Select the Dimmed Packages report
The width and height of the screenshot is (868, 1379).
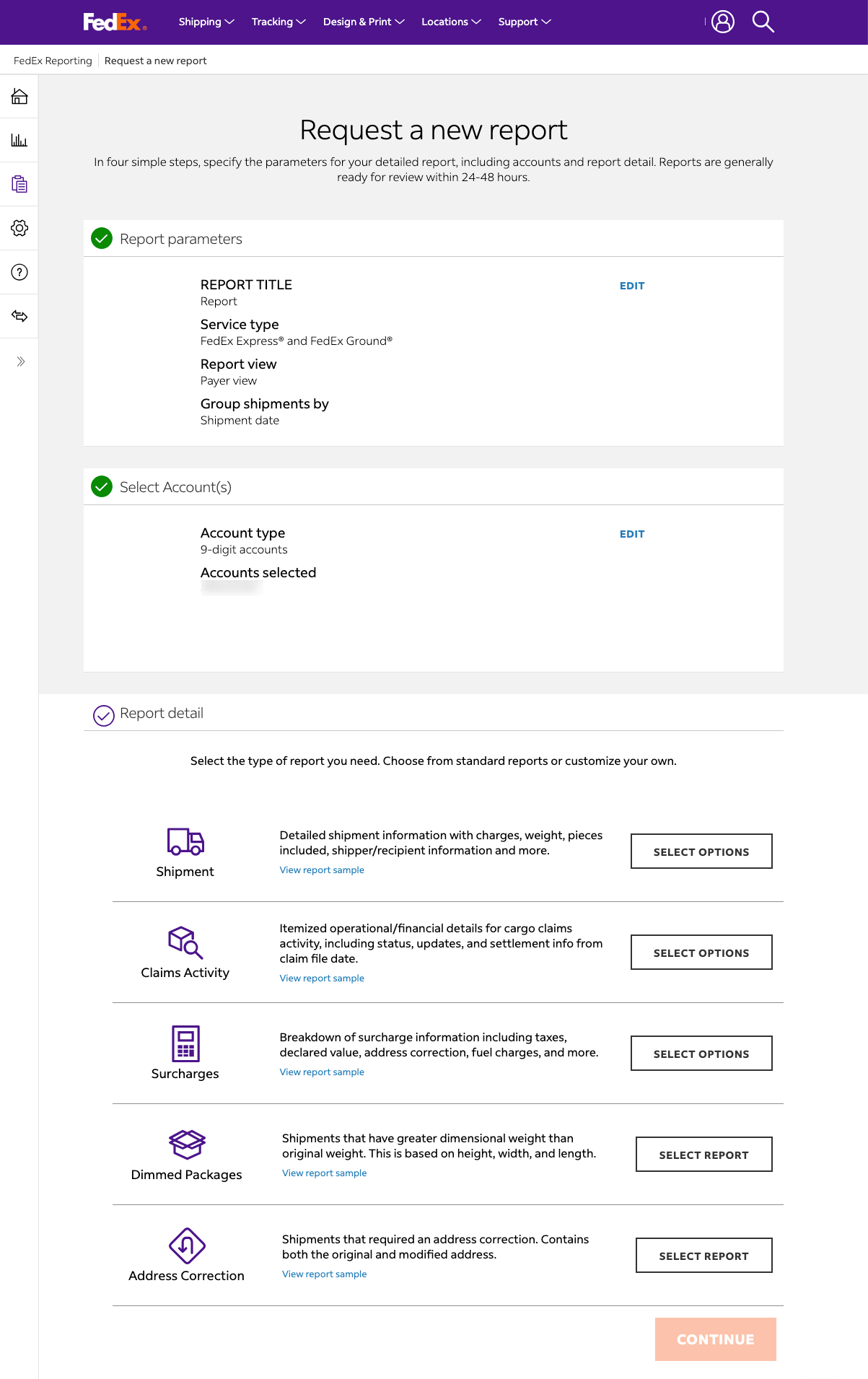(703, 1155)
